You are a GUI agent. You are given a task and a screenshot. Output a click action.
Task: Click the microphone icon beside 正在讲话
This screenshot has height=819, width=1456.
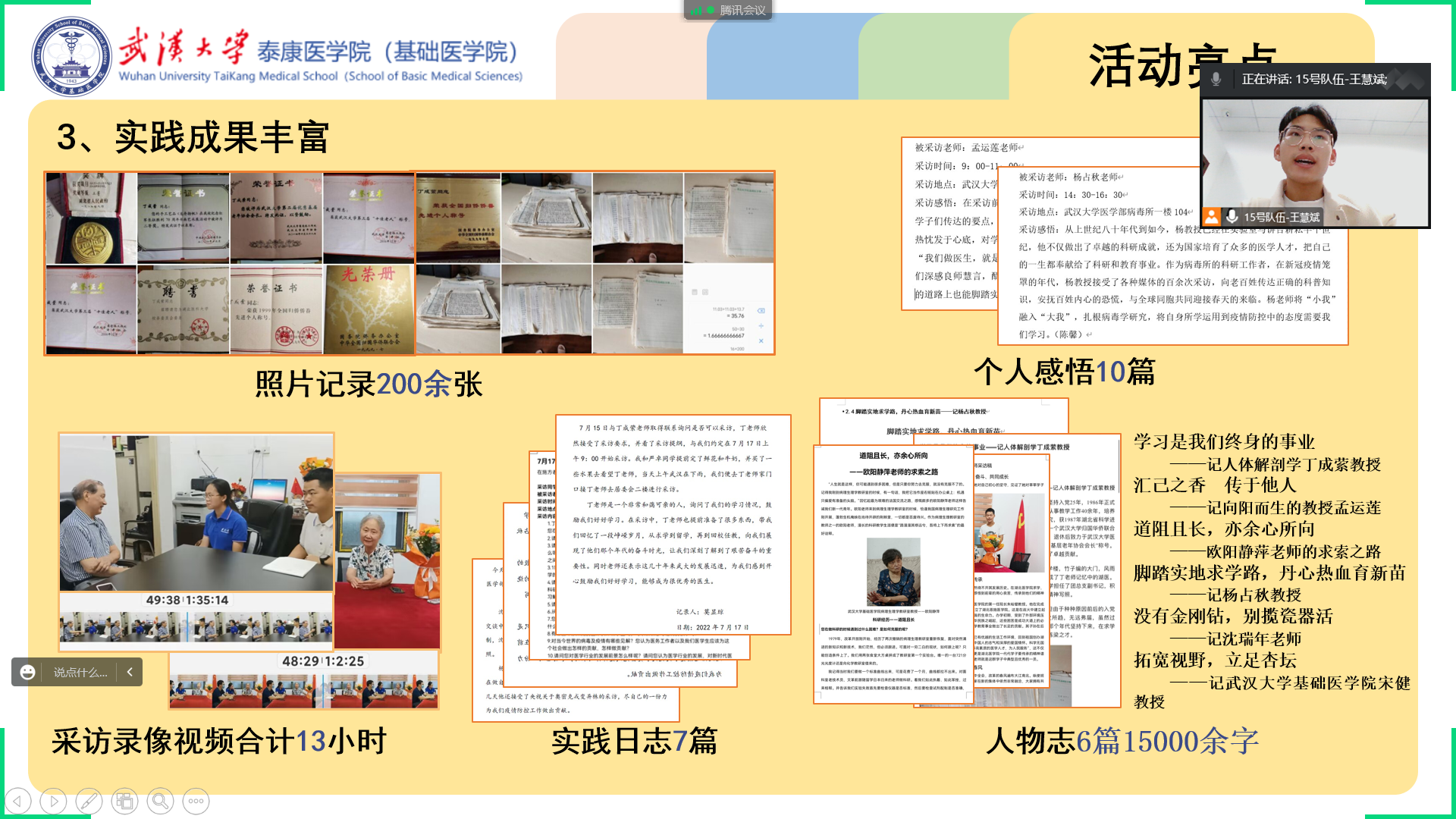click(x=1216, y=79)
